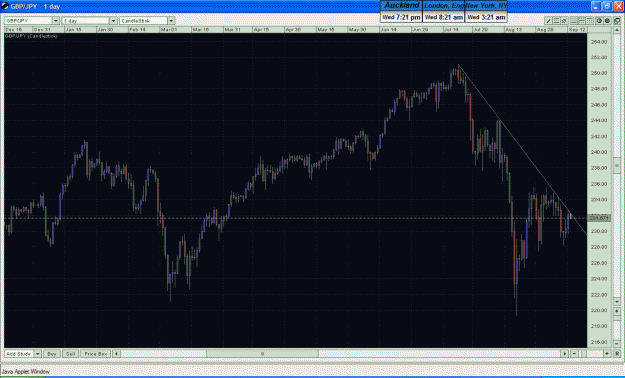The width and height of the screenshot is (625, 378).
Task: Click the vertical scrollbar up arrow
Action: click(x=617, y=30)
